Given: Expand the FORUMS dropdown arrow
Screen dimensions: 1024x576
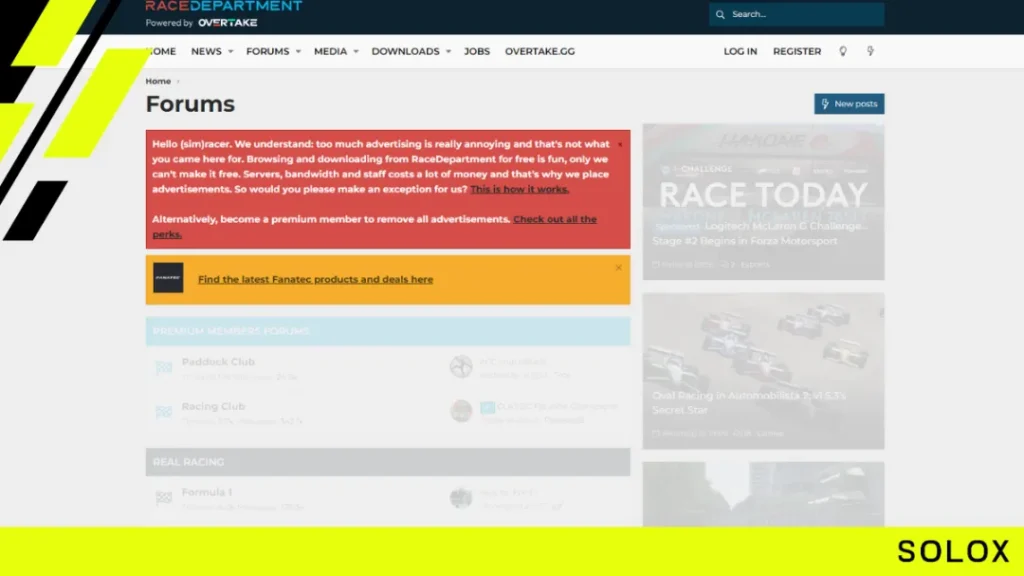Looking at the screenshot, I should coord(298,52).
